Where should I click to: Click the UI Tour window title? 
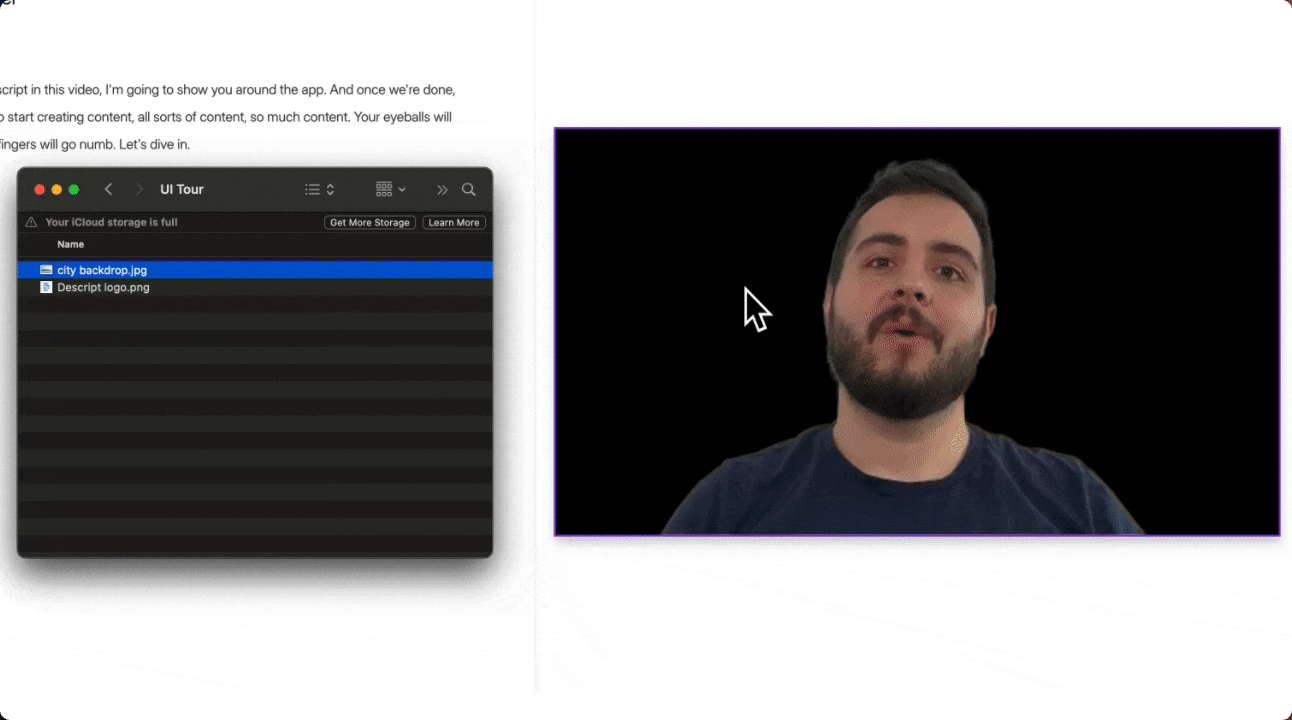click(x=182, y=190)
